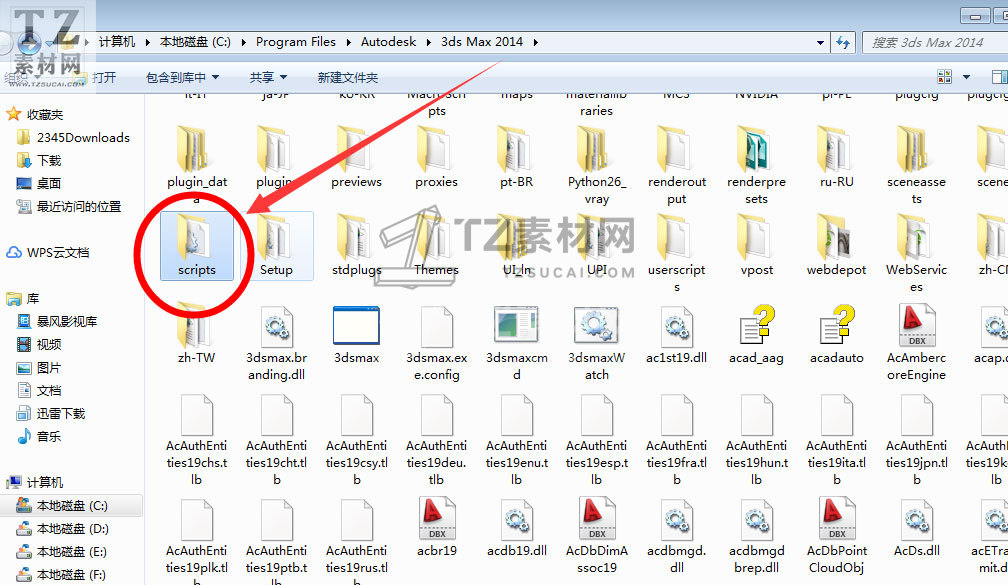Open WPS云文档 in sidebar

[x=48, y=253]
